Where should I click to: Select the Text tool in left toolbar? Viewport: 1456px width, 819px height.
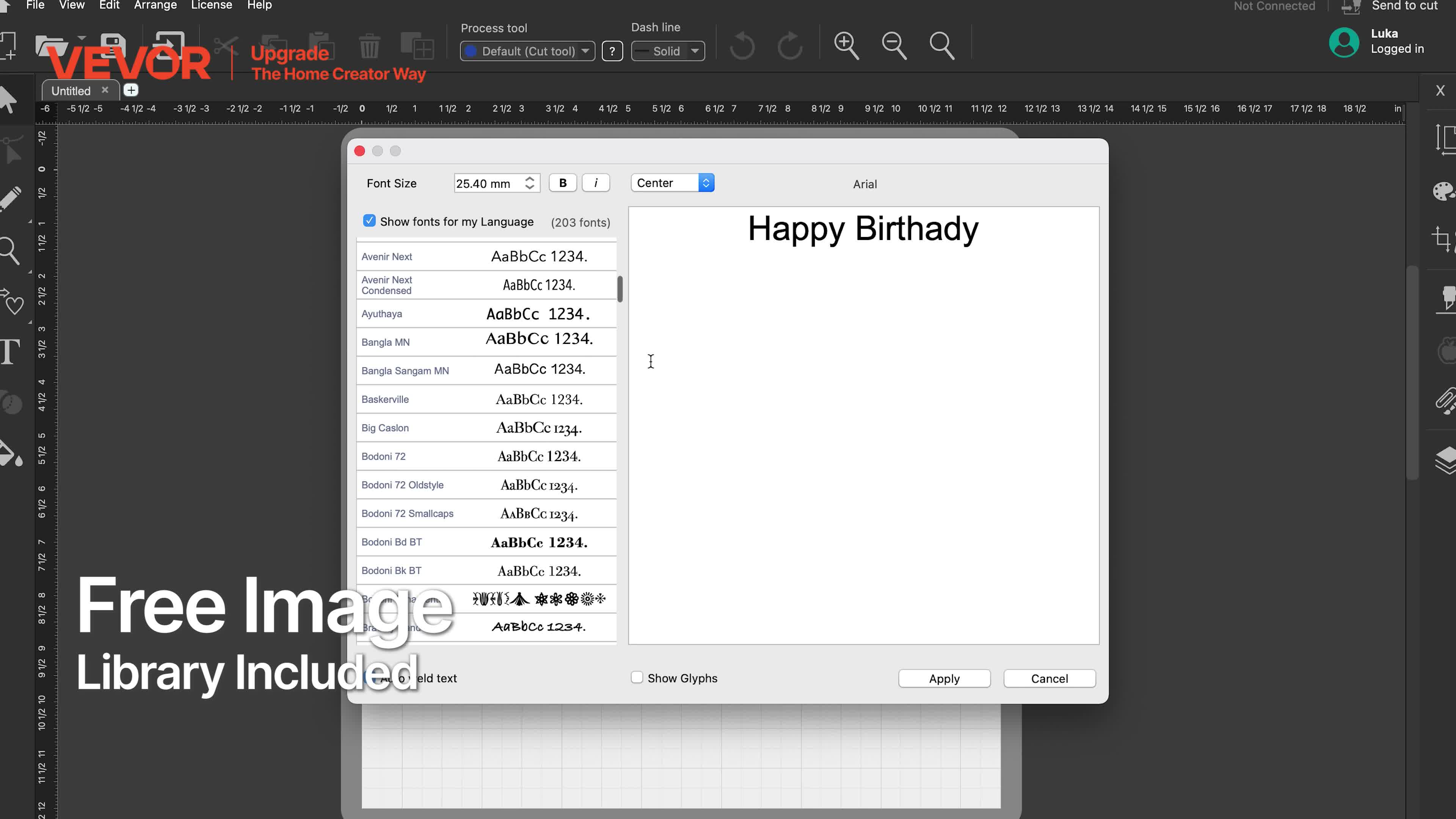click(x=10, y=351)
